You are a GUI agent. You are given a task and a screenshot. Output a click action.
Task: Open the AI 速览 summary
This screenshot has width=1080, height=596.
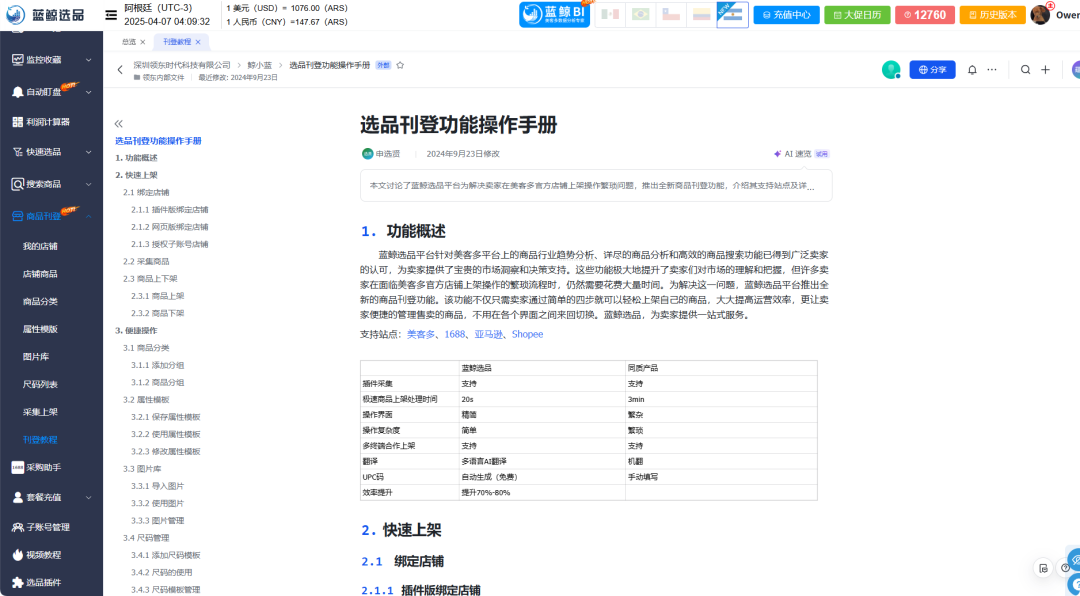pyautogui.click(x=802, y=154)
